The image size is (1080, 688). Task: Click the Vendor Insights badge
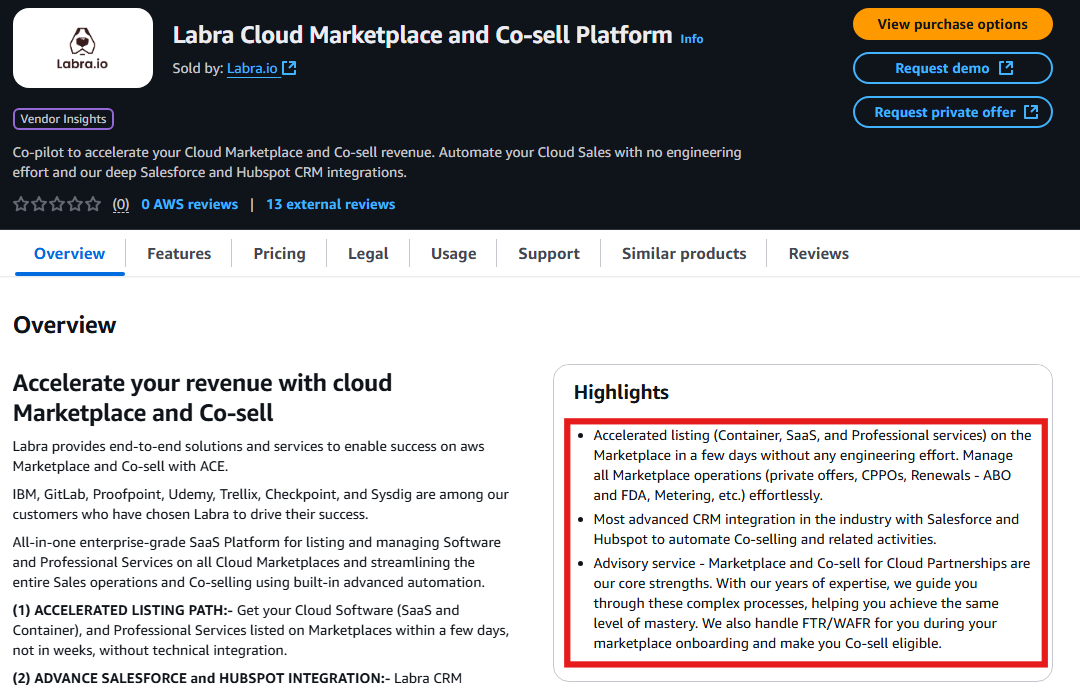tap(63, 119)
